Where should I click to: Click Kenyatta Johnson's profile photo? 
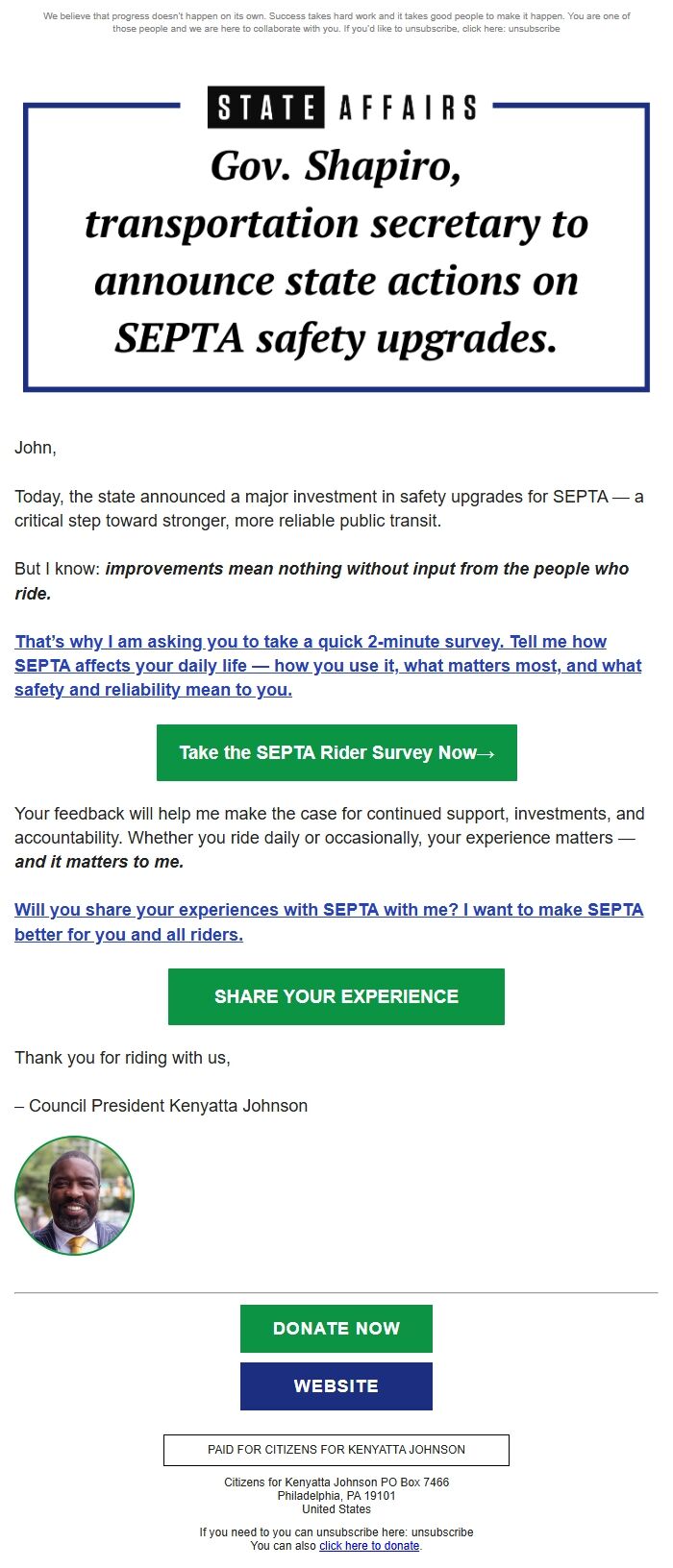(74, 1194)
